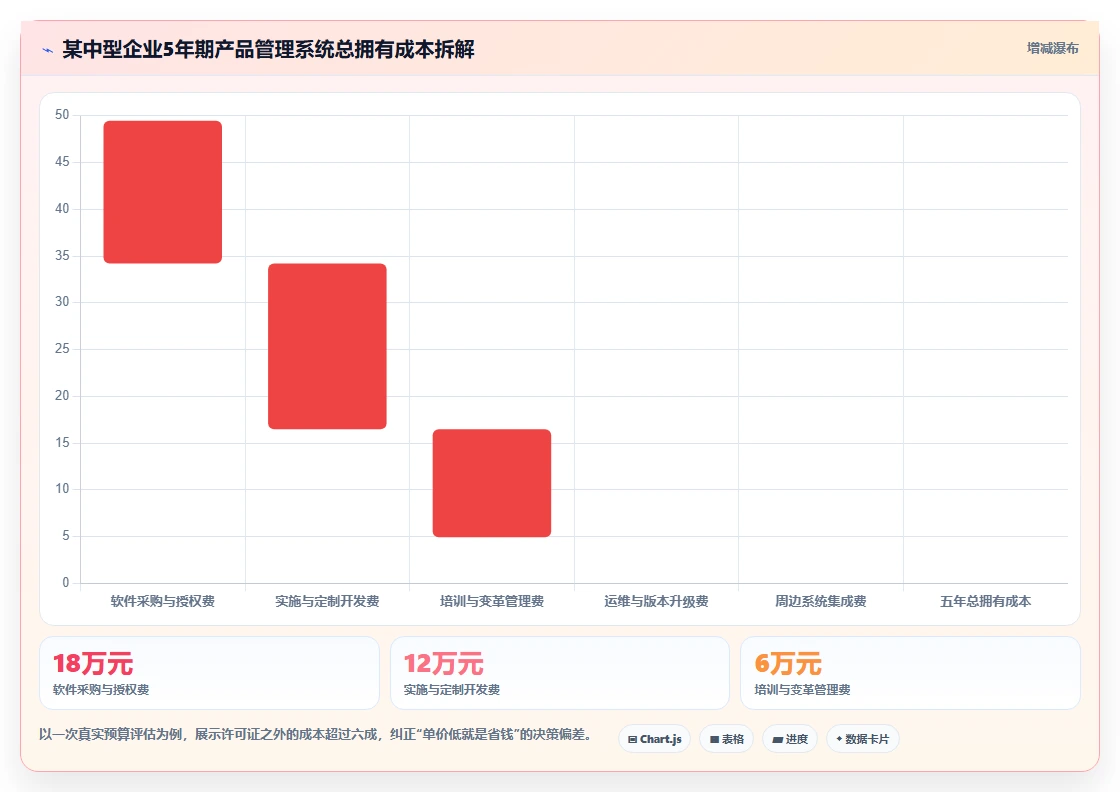Click x-axis label 培训与变革管理费
The width and height of the screenshot is (1120, 792).
(492, 601)
